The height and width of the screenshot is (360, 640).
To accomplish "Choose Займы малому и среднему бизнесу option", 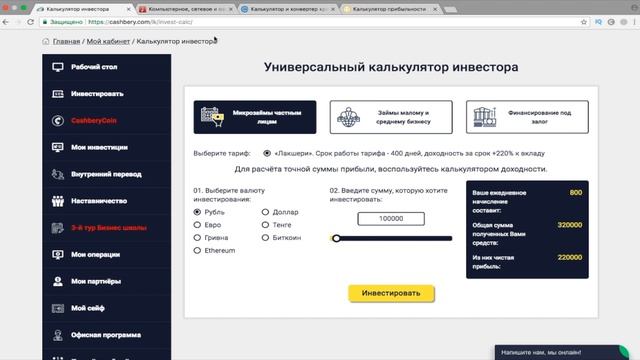I will [391, 117].
